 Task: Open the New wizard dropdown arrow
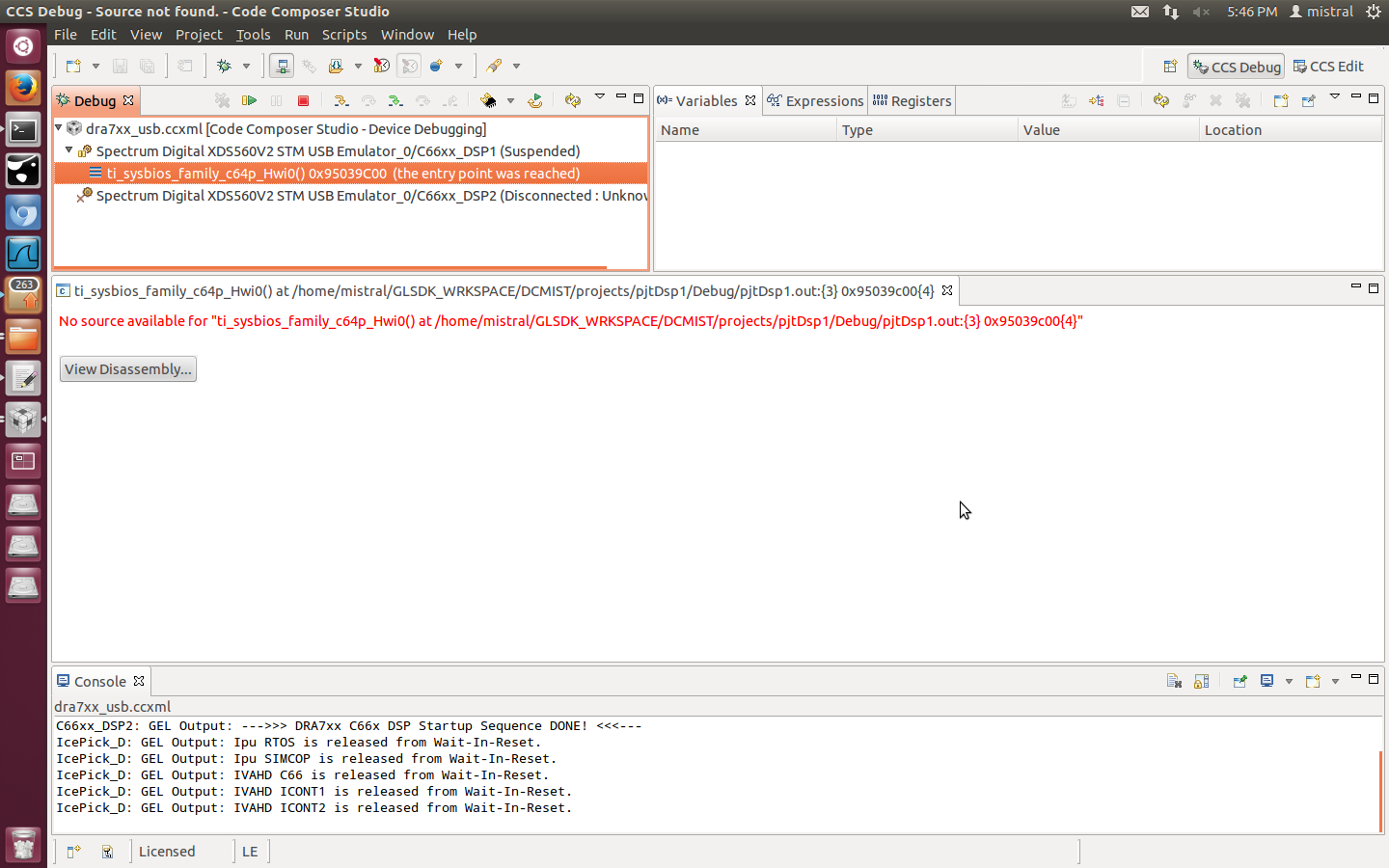point(95,67)
